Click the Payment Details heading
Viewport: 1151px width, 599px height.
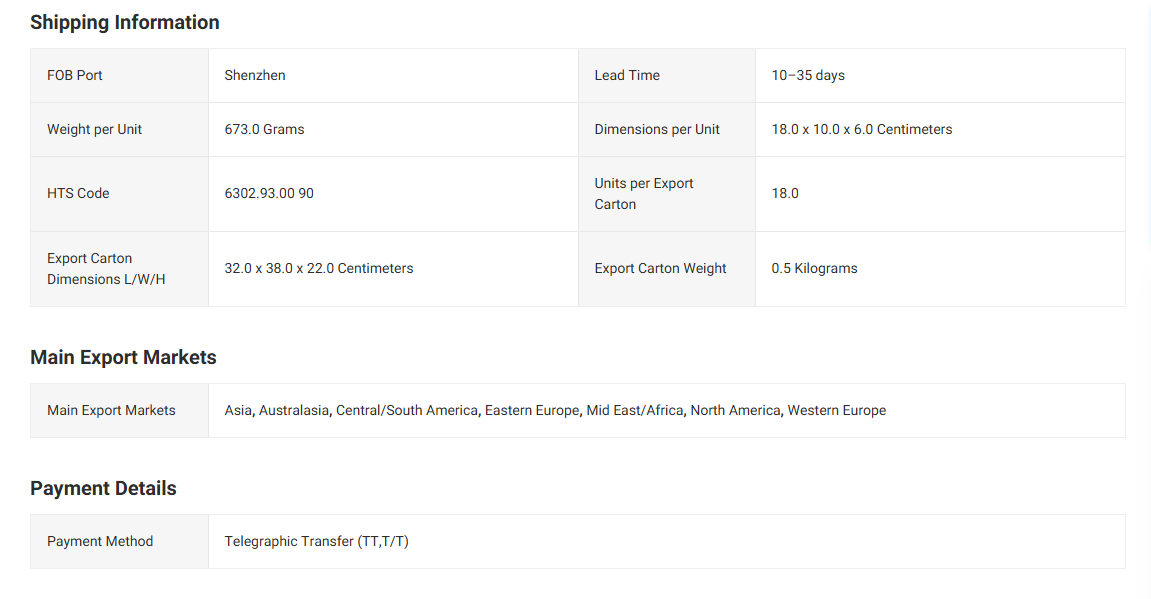coord(103,488)
